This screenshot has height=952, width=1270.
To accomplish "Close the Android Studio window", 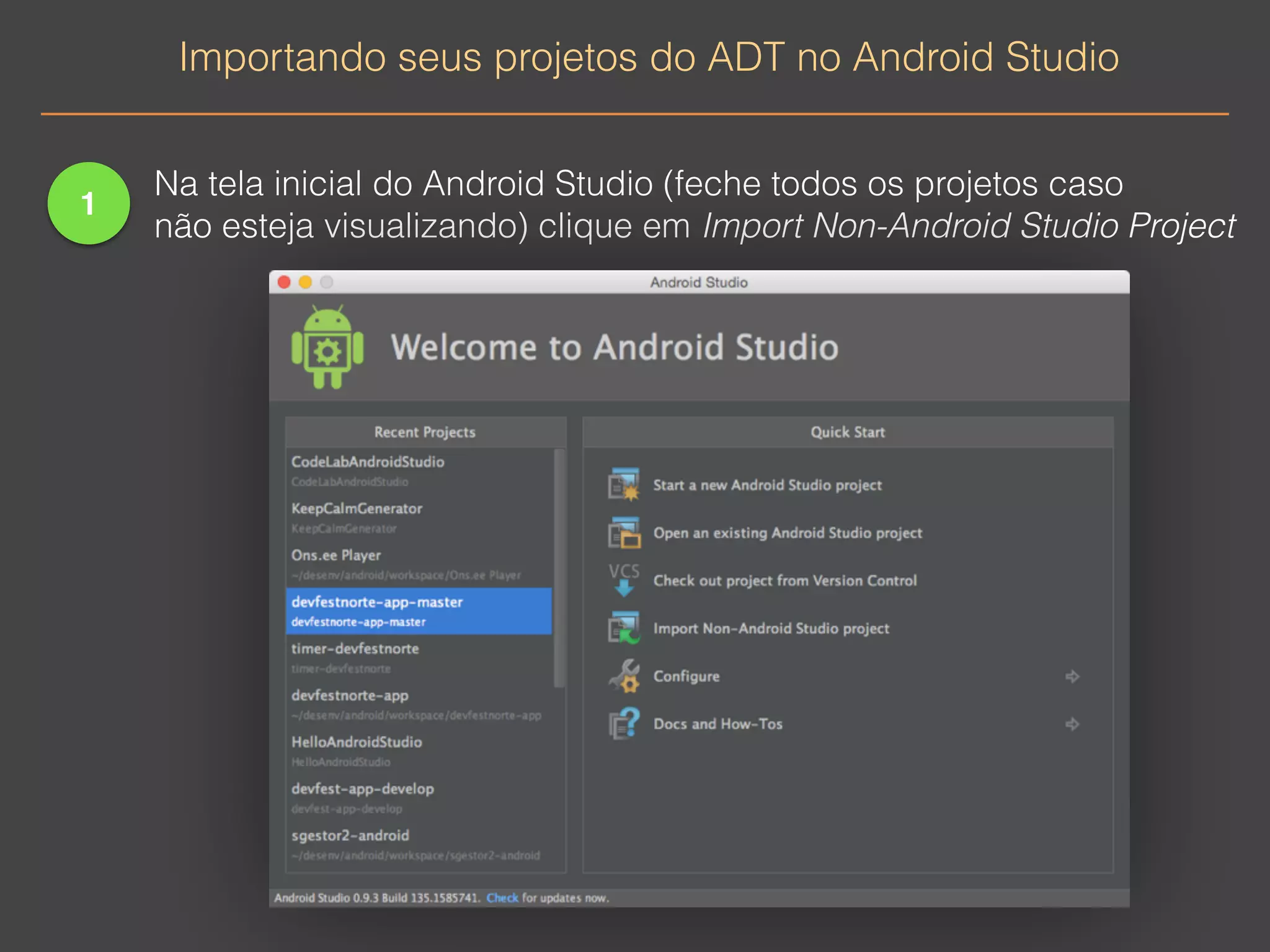I will pos(285,282).
